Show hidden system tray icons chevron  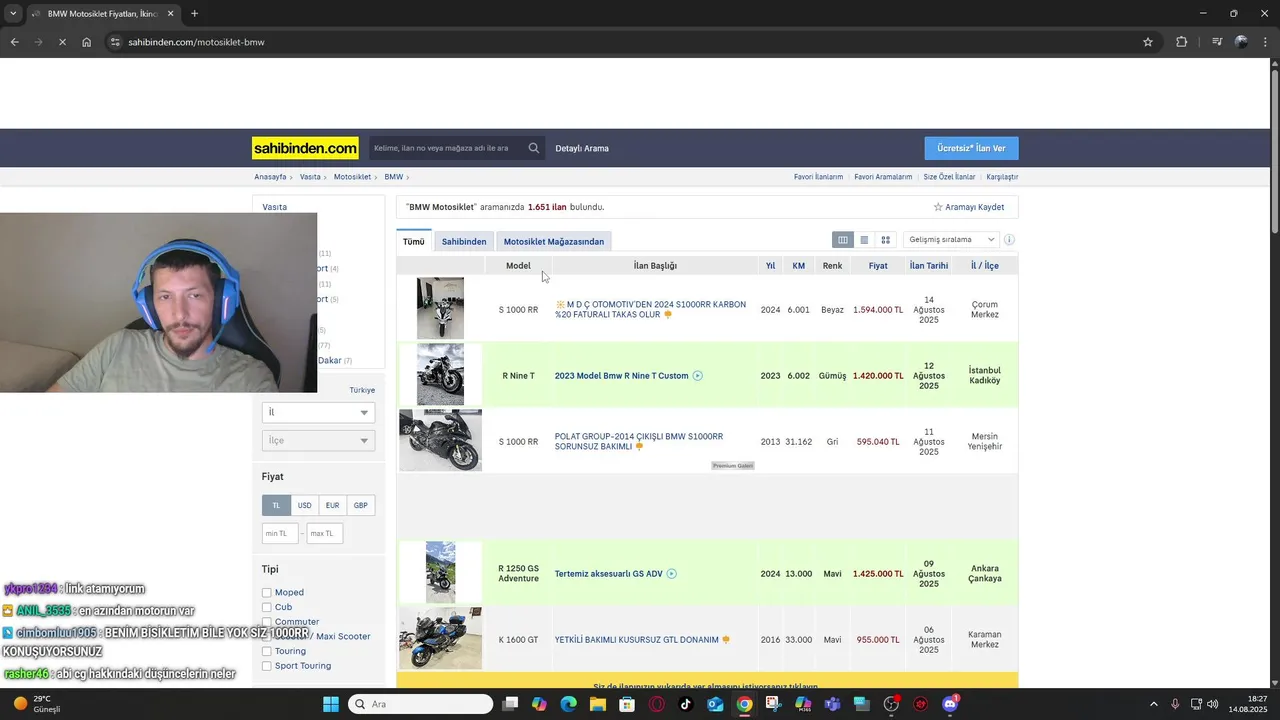pos(1154,704)
